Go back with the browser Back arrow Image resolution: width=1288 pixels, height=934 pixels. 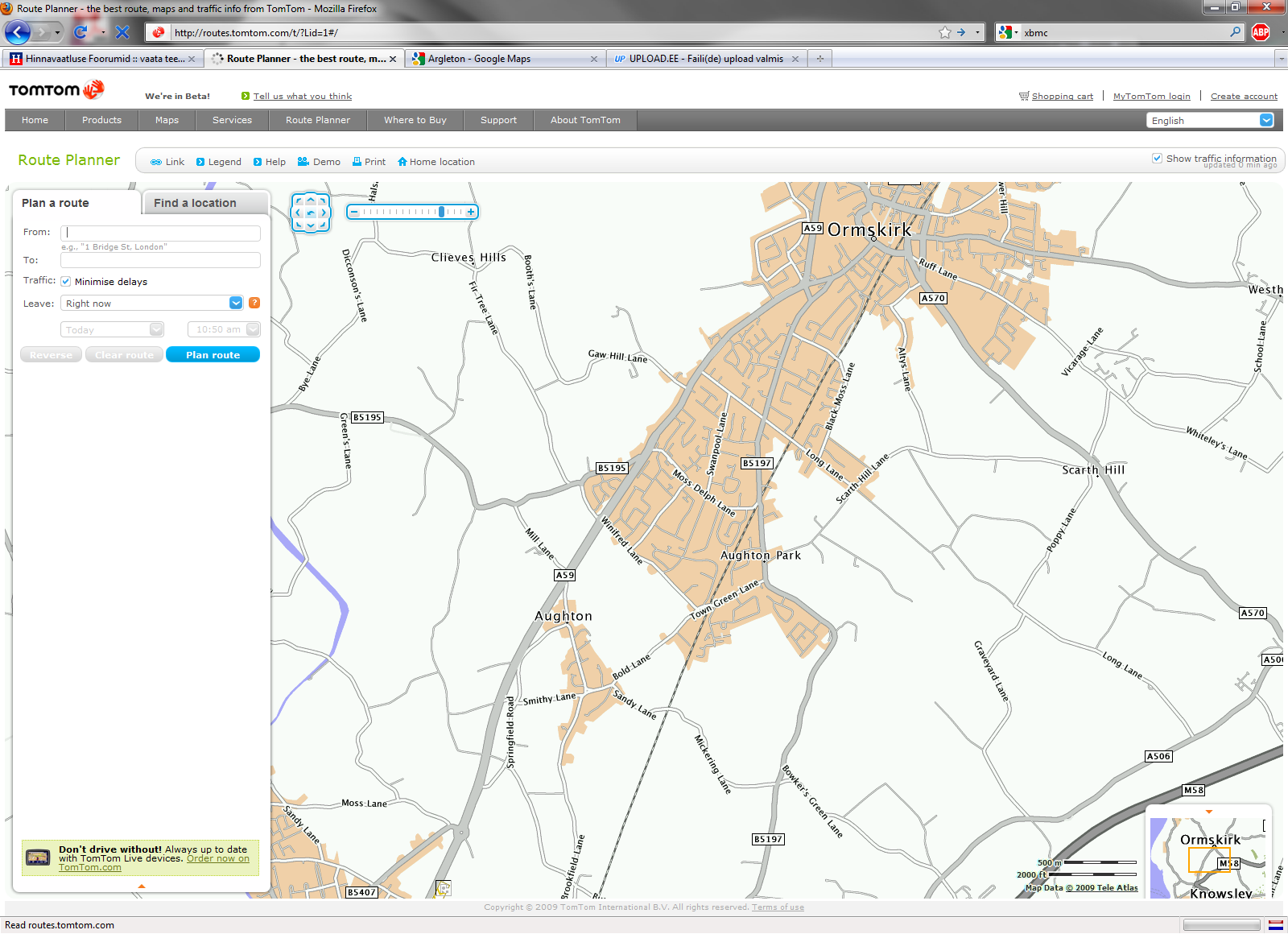[x=18, y=32]
